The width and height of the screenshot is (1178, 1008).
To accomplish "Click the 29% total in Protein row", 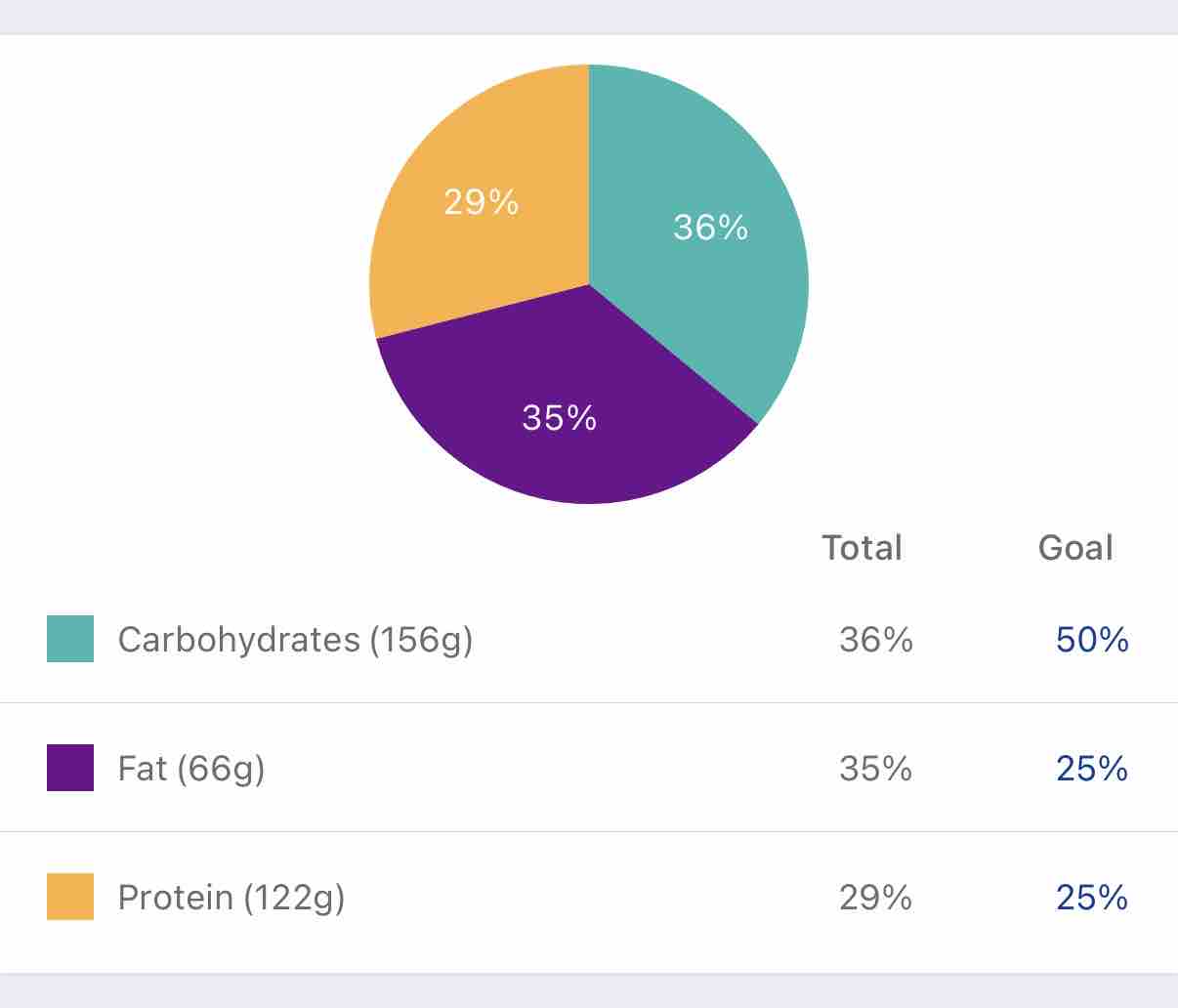I will click(876, 898).
